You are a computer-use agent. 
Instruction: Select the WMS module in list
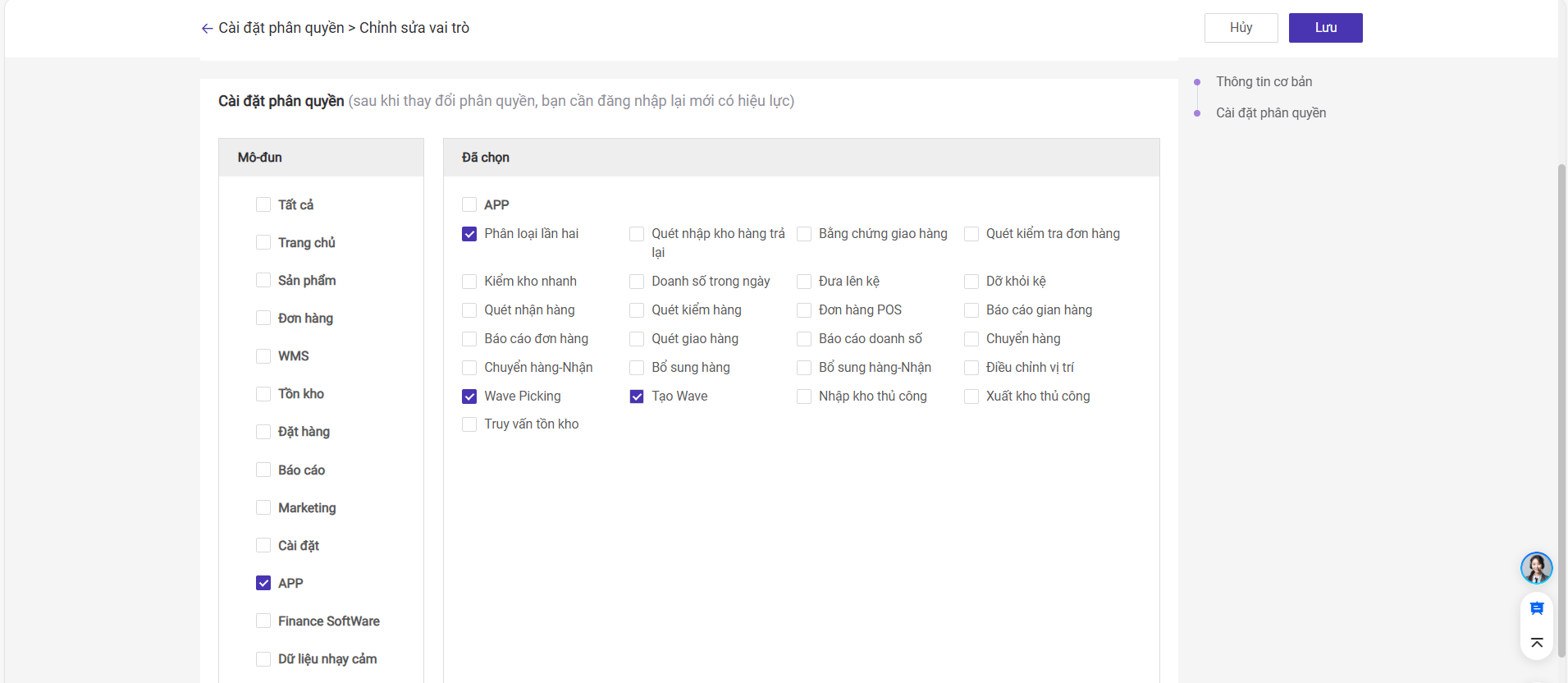[263, 356]
